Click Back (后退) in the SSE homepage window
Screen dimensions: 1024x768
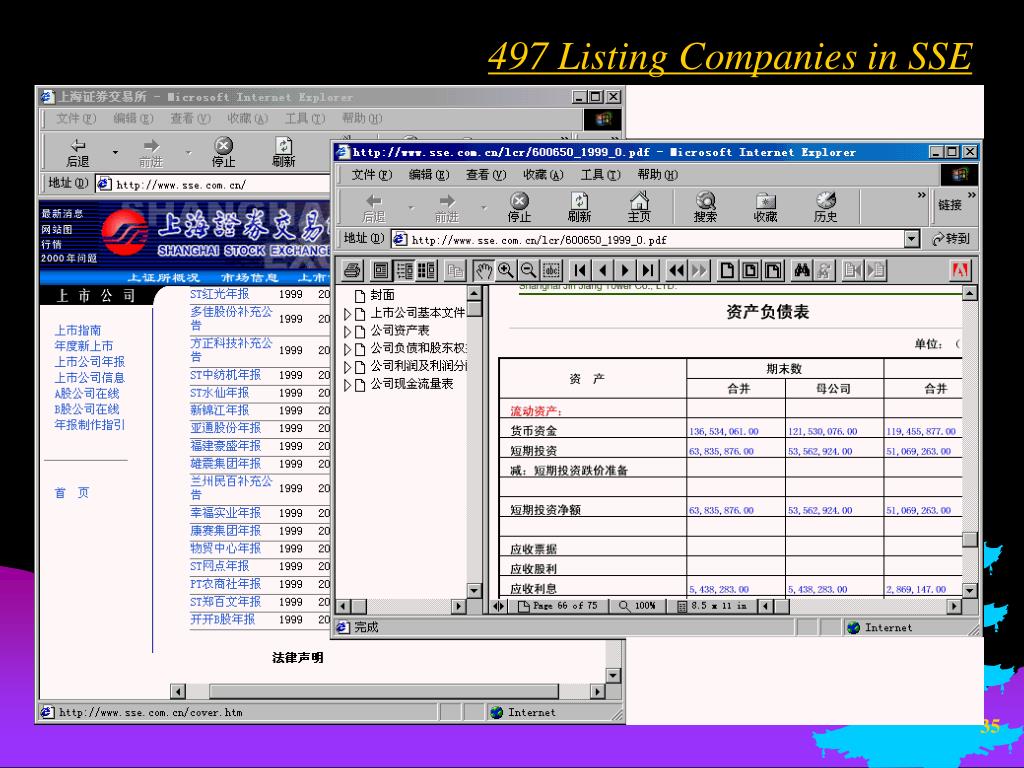[78, 153]
